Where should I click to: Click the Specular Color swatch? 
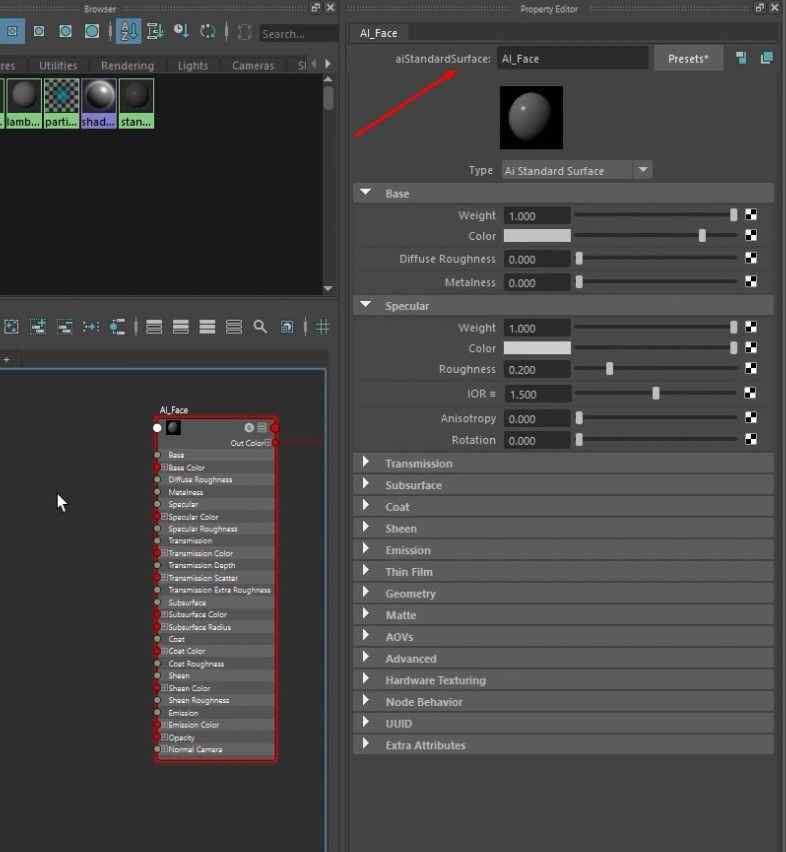point(537,348)
